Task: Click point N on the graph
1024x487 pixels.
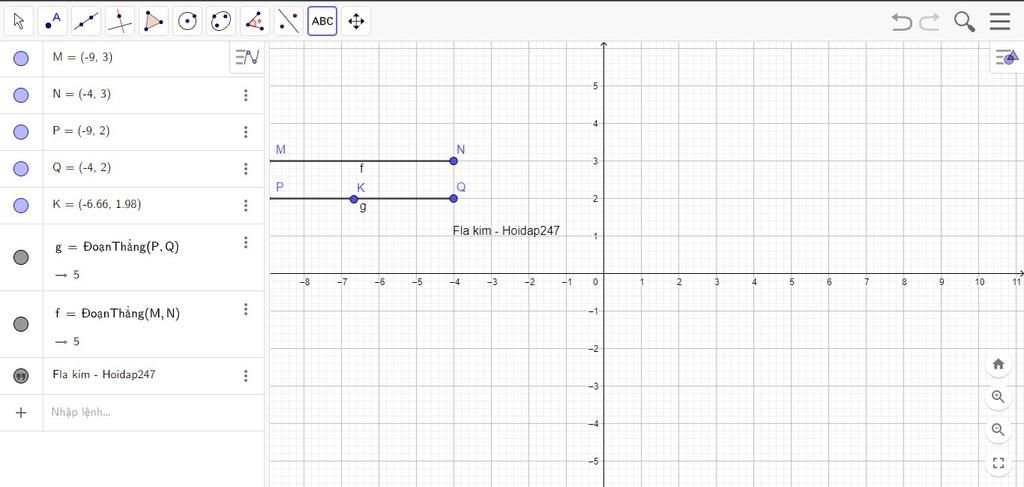Action: point(454,161)
